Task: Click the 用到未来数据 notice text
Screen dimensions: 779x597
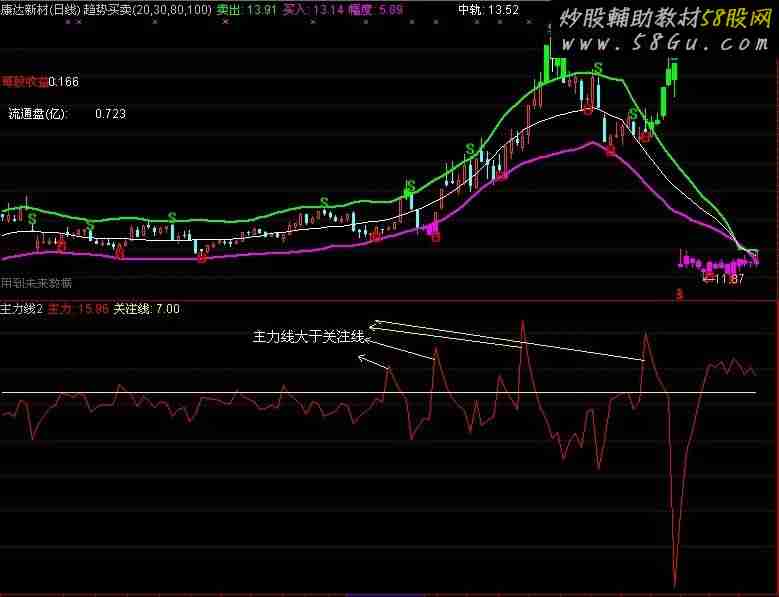Action: (x=36, y=283)
